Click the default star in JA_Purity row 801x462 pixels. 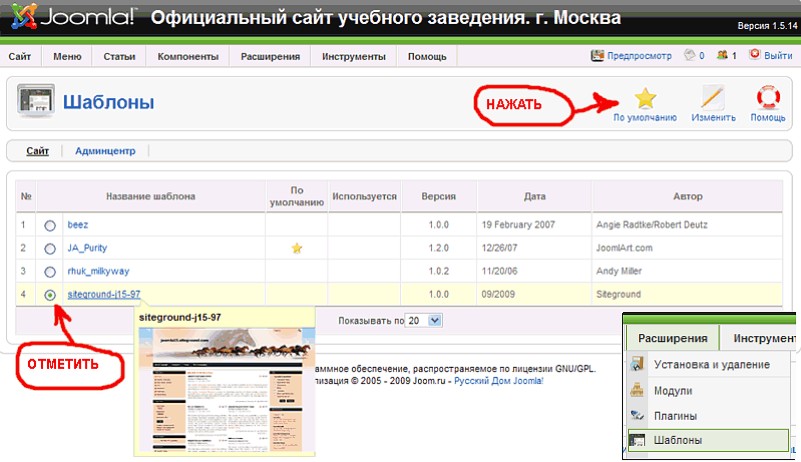[297, 248]
